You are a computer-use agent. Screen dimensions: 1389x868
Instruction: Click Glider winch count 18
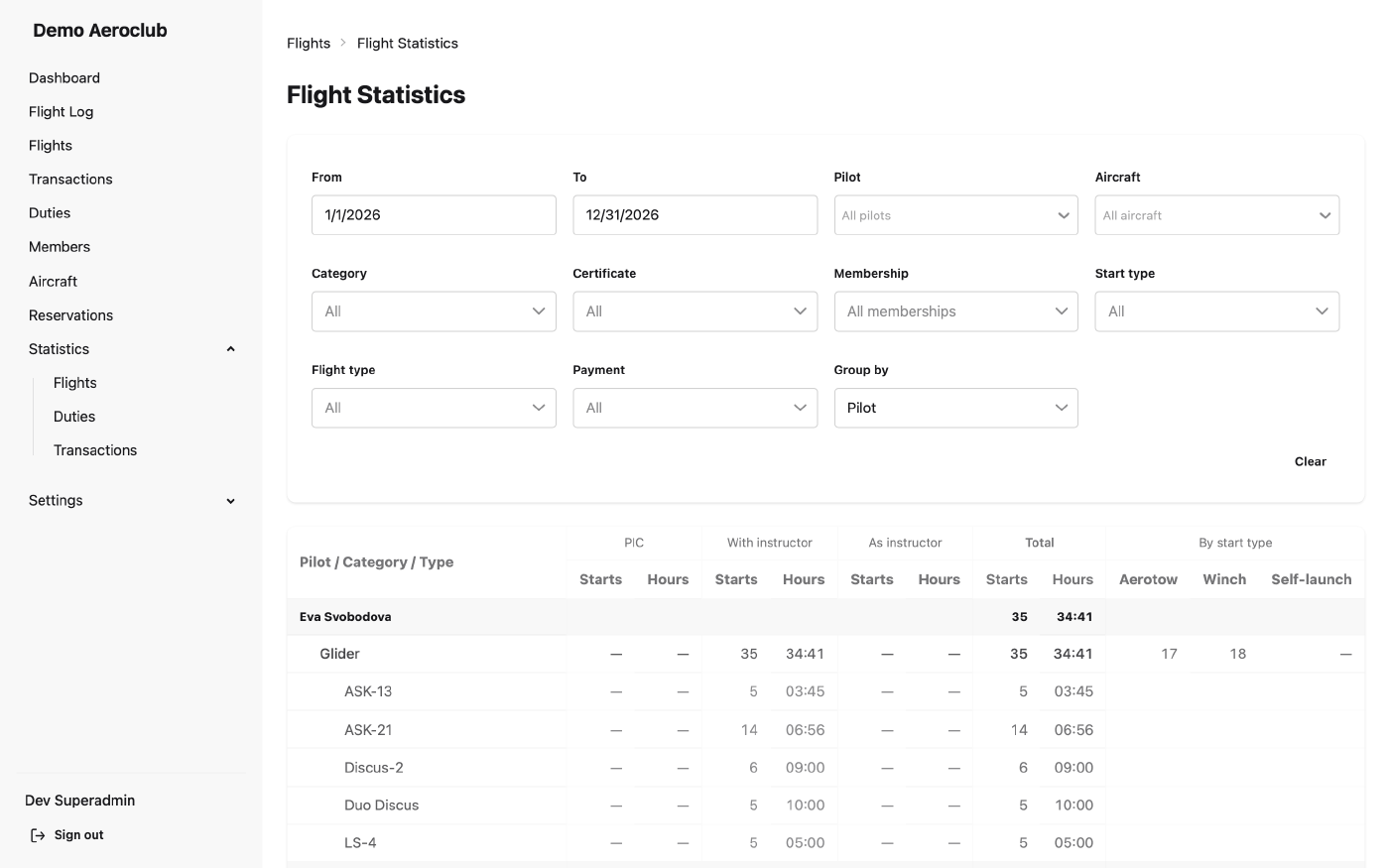coord(1238,654)
